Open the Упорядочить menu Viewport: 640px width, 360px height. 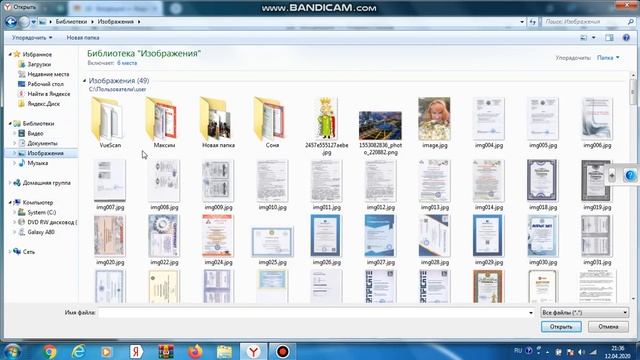coord(32,38)
